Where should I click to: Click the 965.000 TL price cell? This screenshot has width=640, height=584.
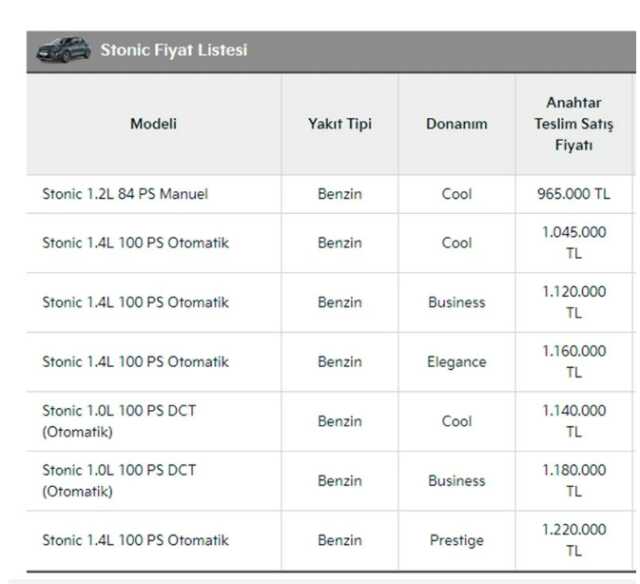(574, 194)
